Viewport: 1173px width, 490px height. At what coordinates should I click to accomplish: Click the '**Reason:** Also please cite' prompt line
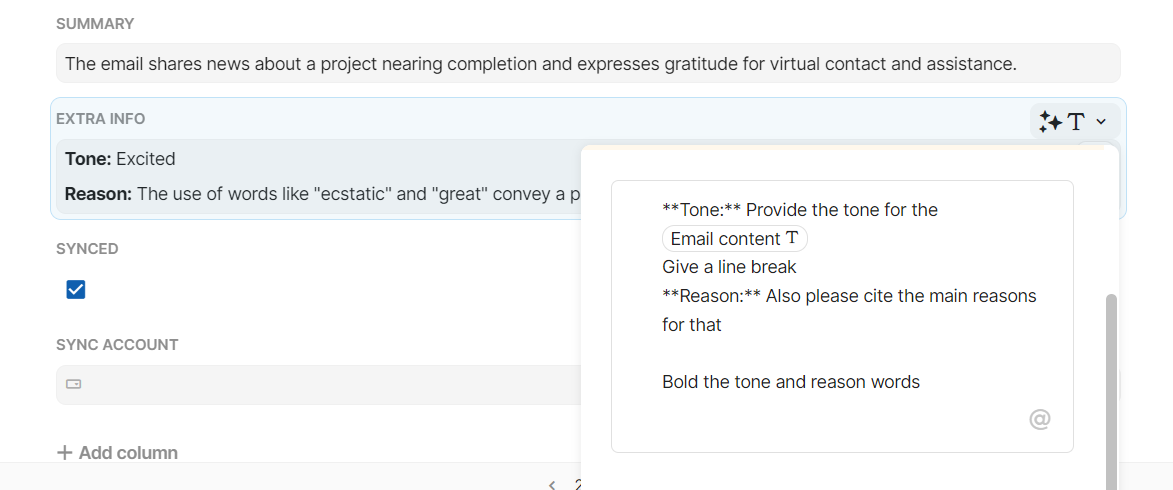tap(849, 296)
